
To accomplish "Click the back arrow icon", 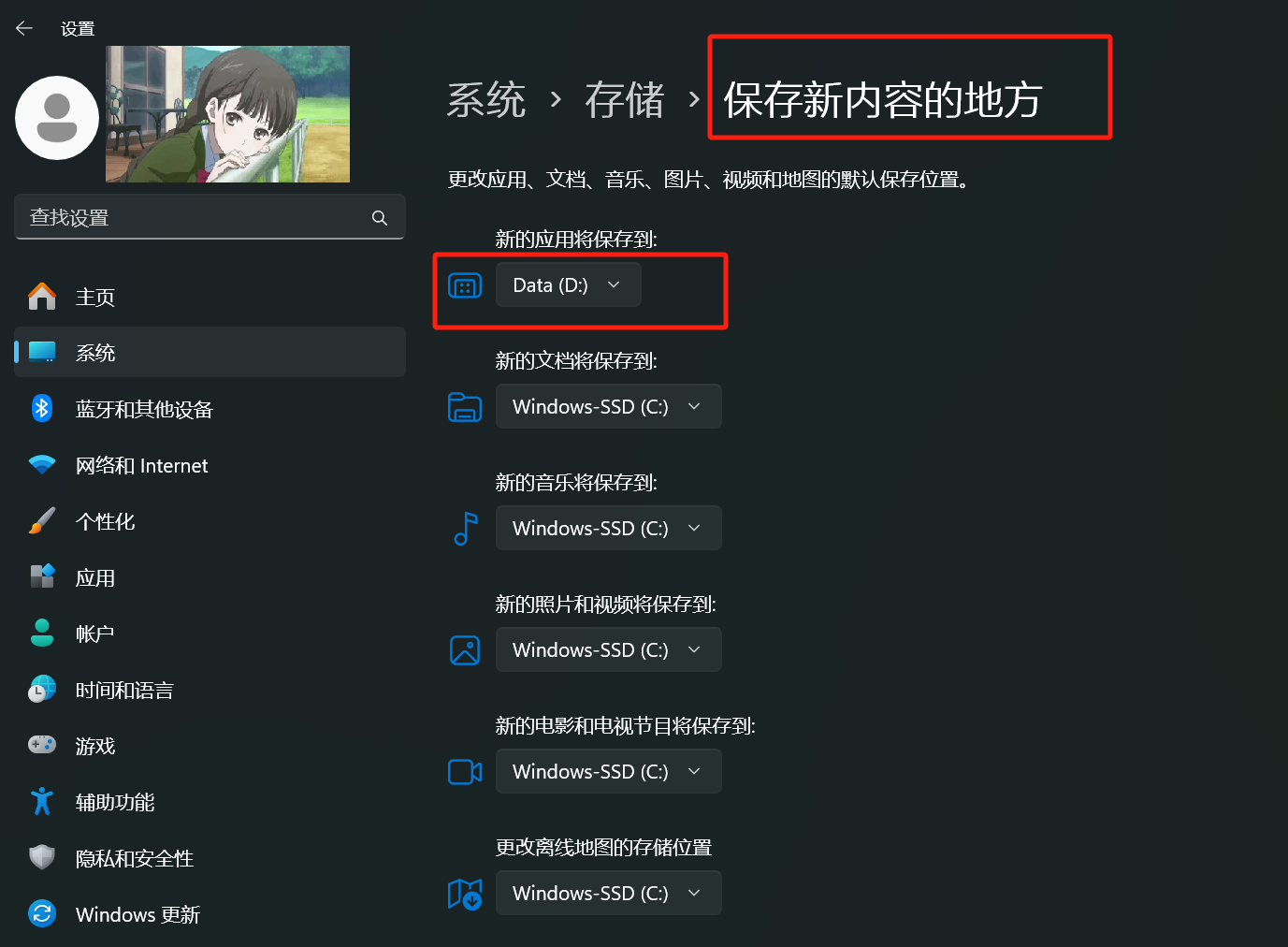I will [x=24, y=29].
